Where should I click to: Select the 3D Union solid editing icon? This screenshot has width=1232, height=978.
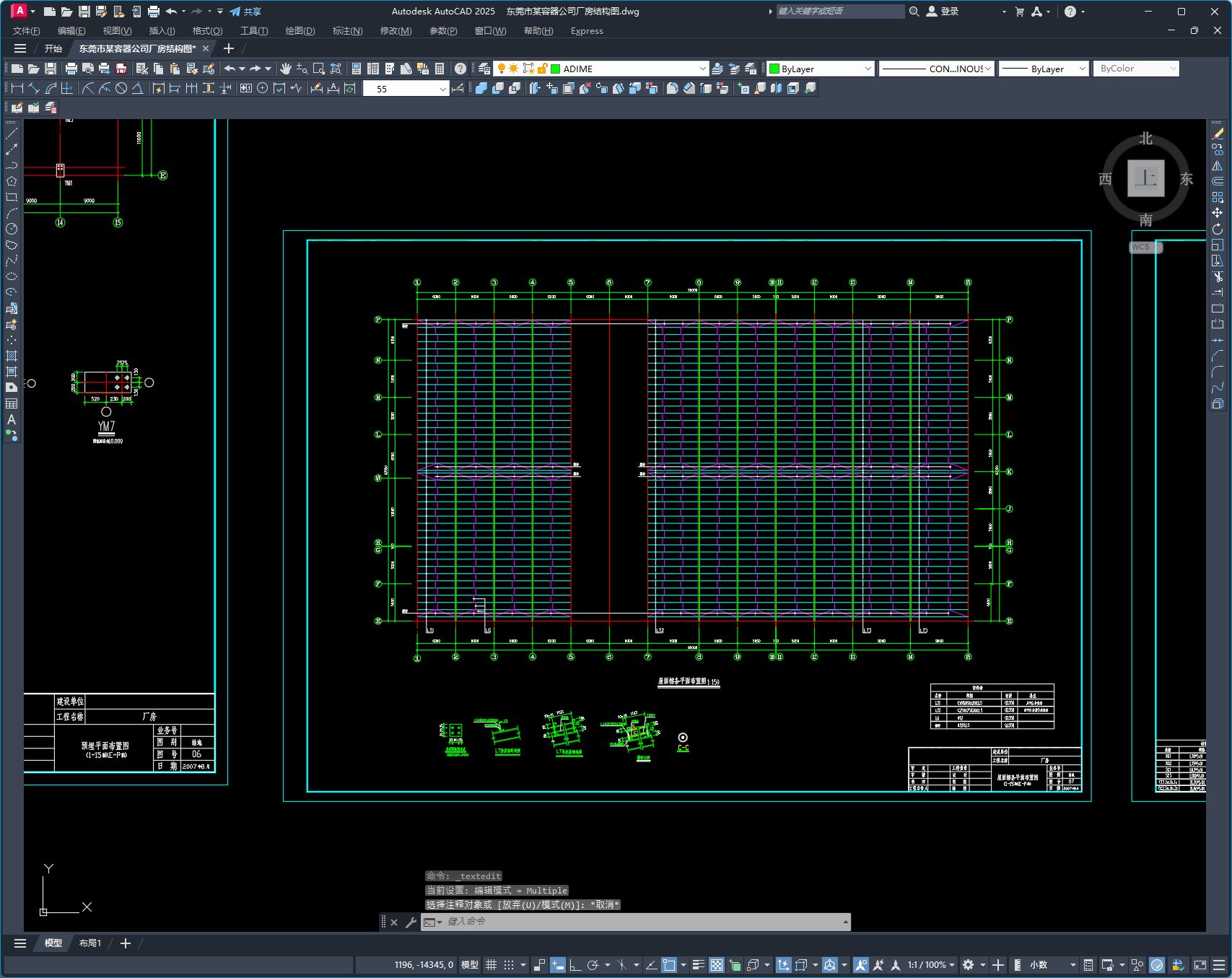pyautogui.click(x=481, y=88)
